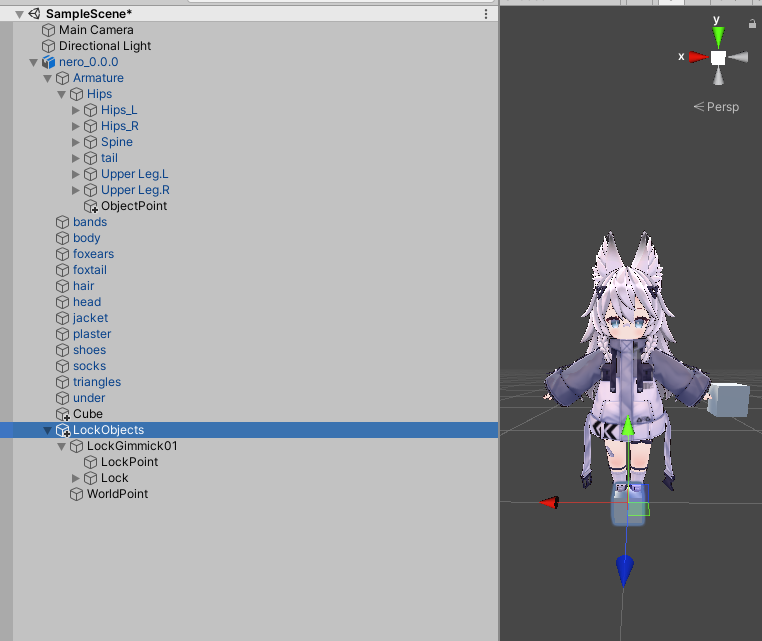The height and width of the screenshot is (641, 762).
Task: Click the green Y axis gizmo cone
Action: [718, 38]
